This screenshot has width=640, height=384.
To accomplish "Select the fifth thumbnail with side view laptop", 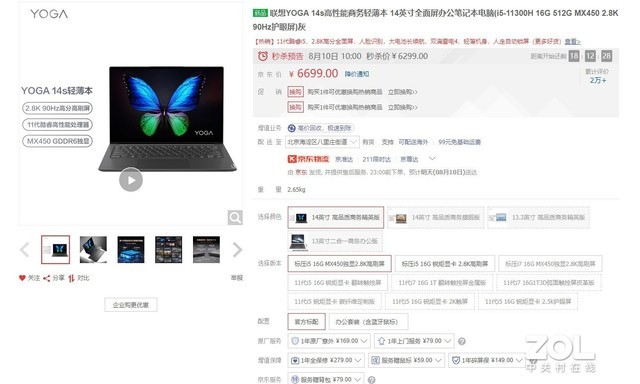I will click(x=206, y=249).
